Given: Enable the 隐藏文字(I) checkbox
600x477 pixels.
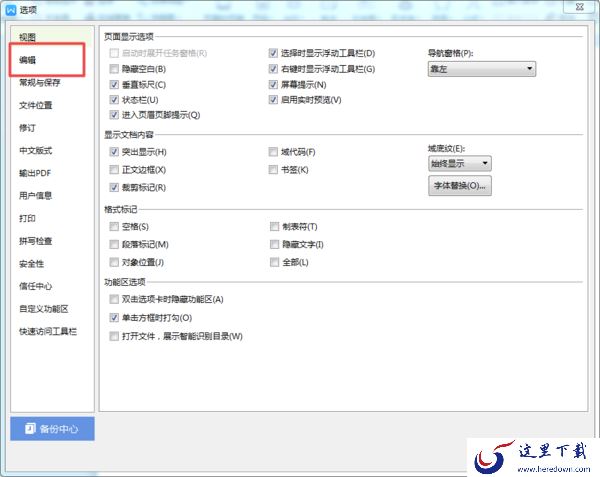Looking at the screenshot, I should [274, 244].
